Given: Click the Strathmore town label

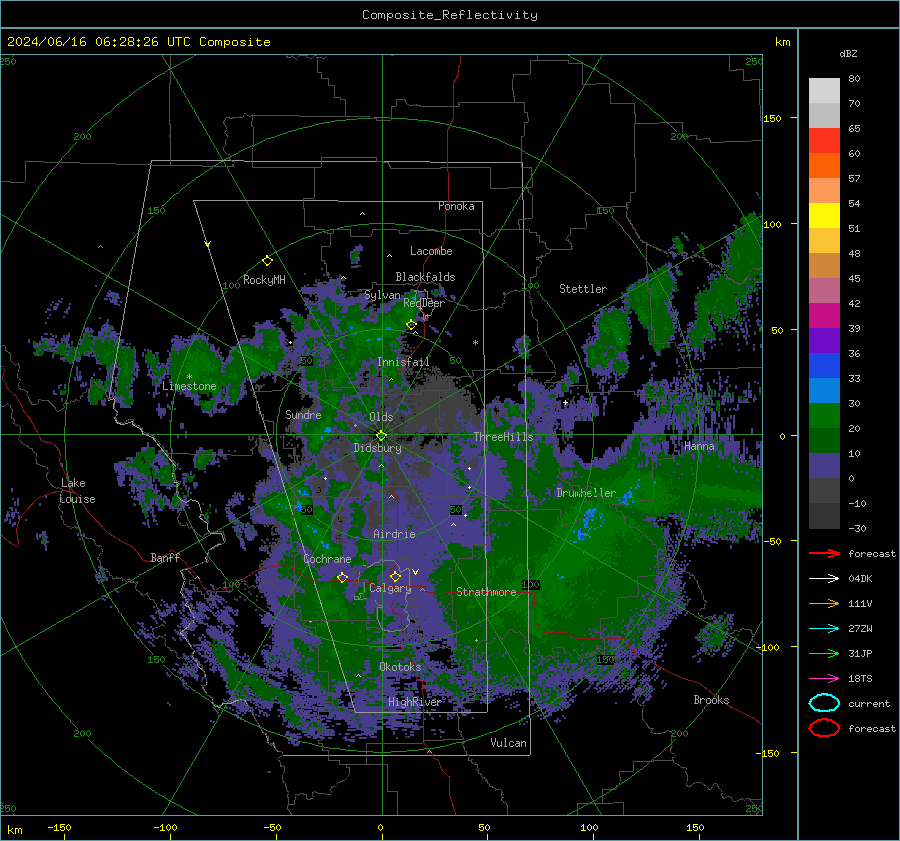Looking at the screenshot, I should tap(486, 592).
